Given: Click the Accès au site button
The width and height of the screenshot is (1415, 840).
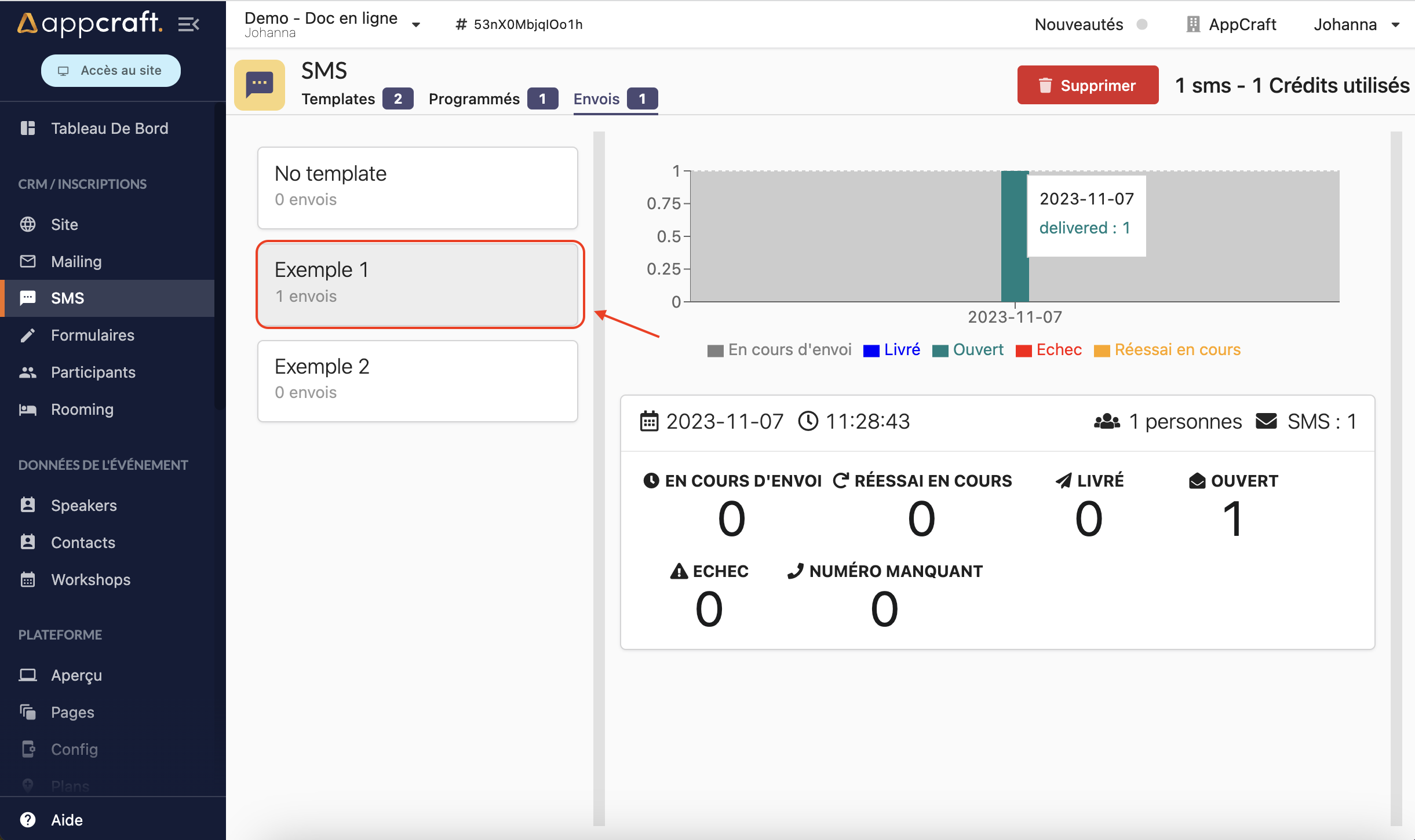Looking at the screenshot, I should [111, 71].
